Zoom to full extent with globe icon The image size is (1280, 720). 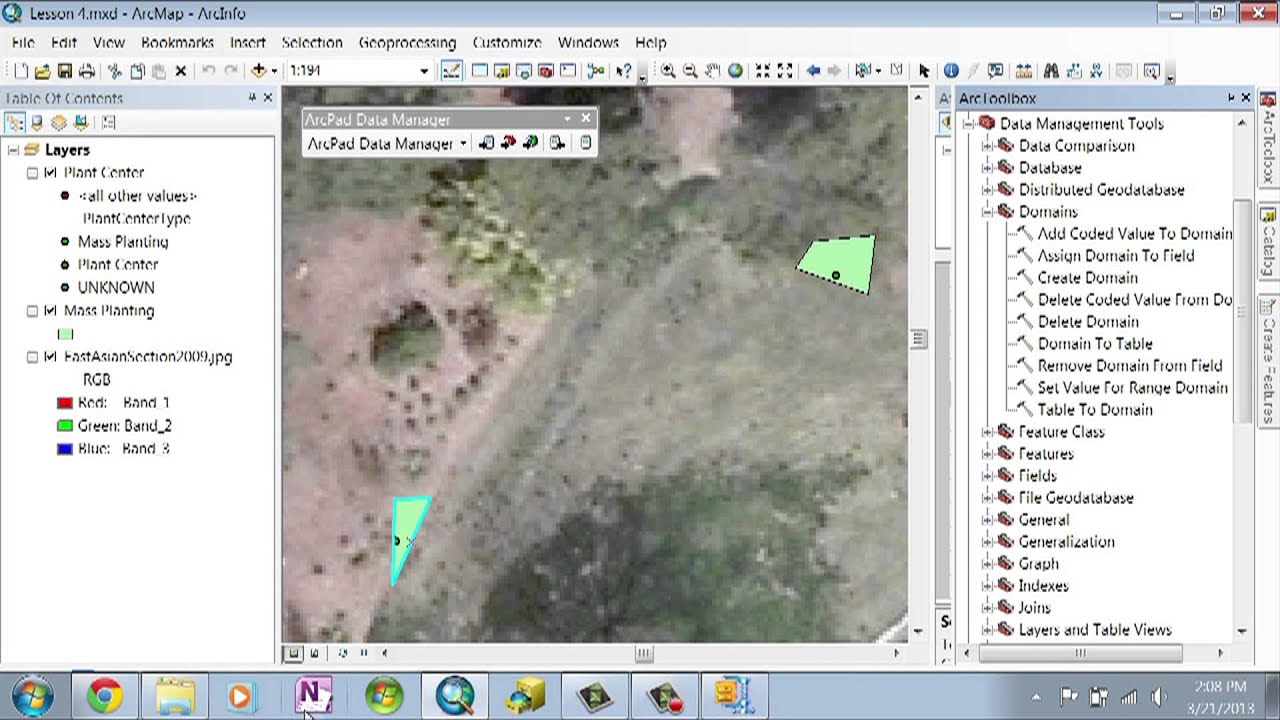point(736,71)
